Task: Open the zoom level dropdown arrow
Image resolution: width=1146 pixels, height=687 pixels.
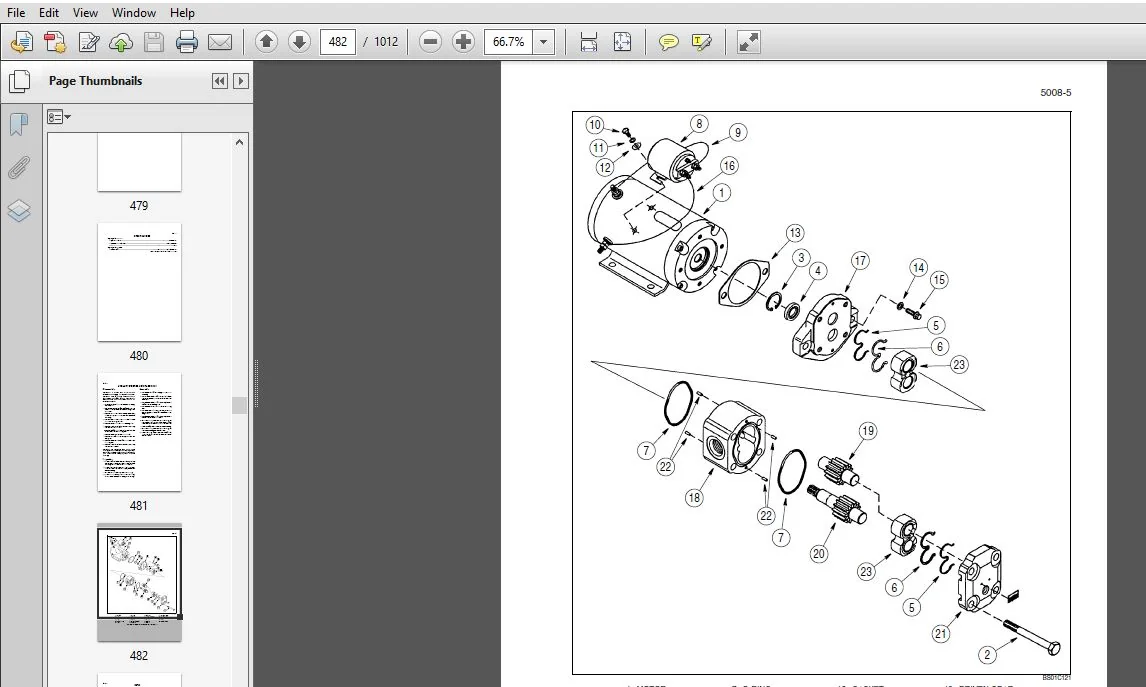Action: pyautogui.click(x=543, y=42)
